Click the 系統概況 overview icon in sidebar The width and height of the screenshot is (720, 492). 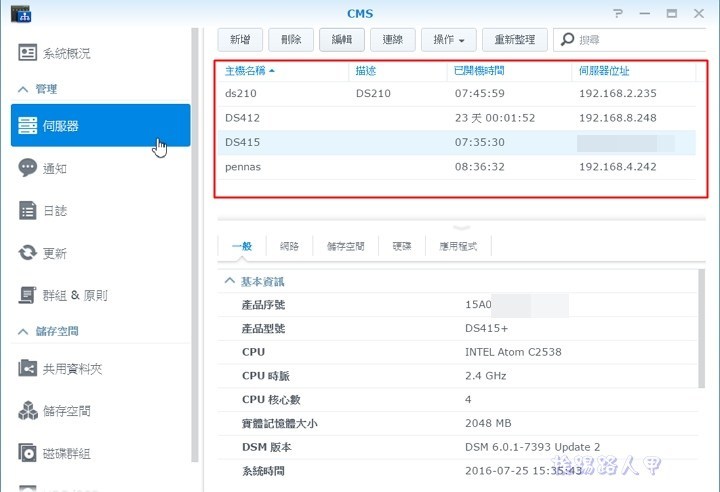[28, 52]
